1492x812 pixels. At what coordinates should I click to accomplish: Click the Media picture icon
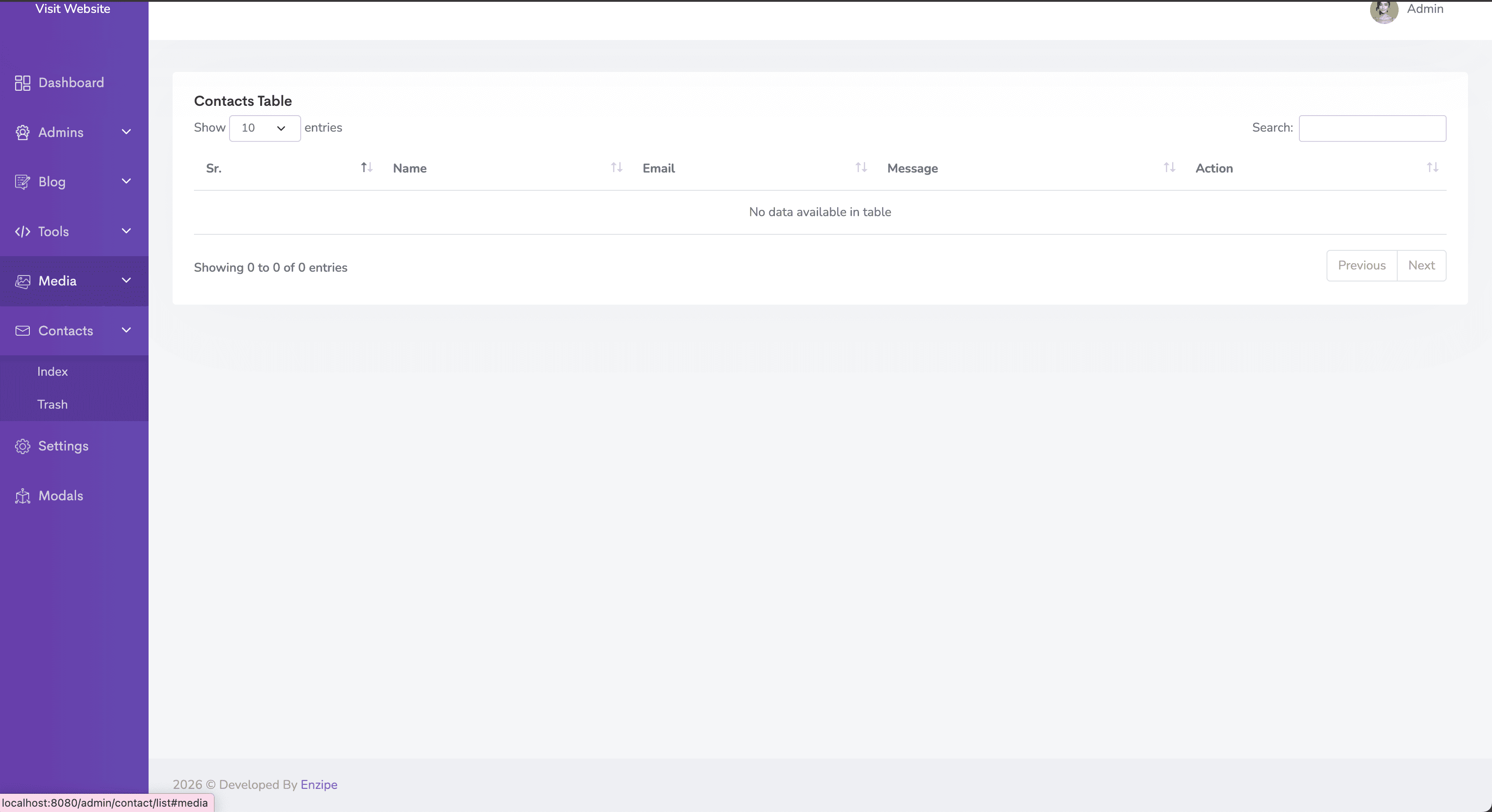(x=23, y=281)
